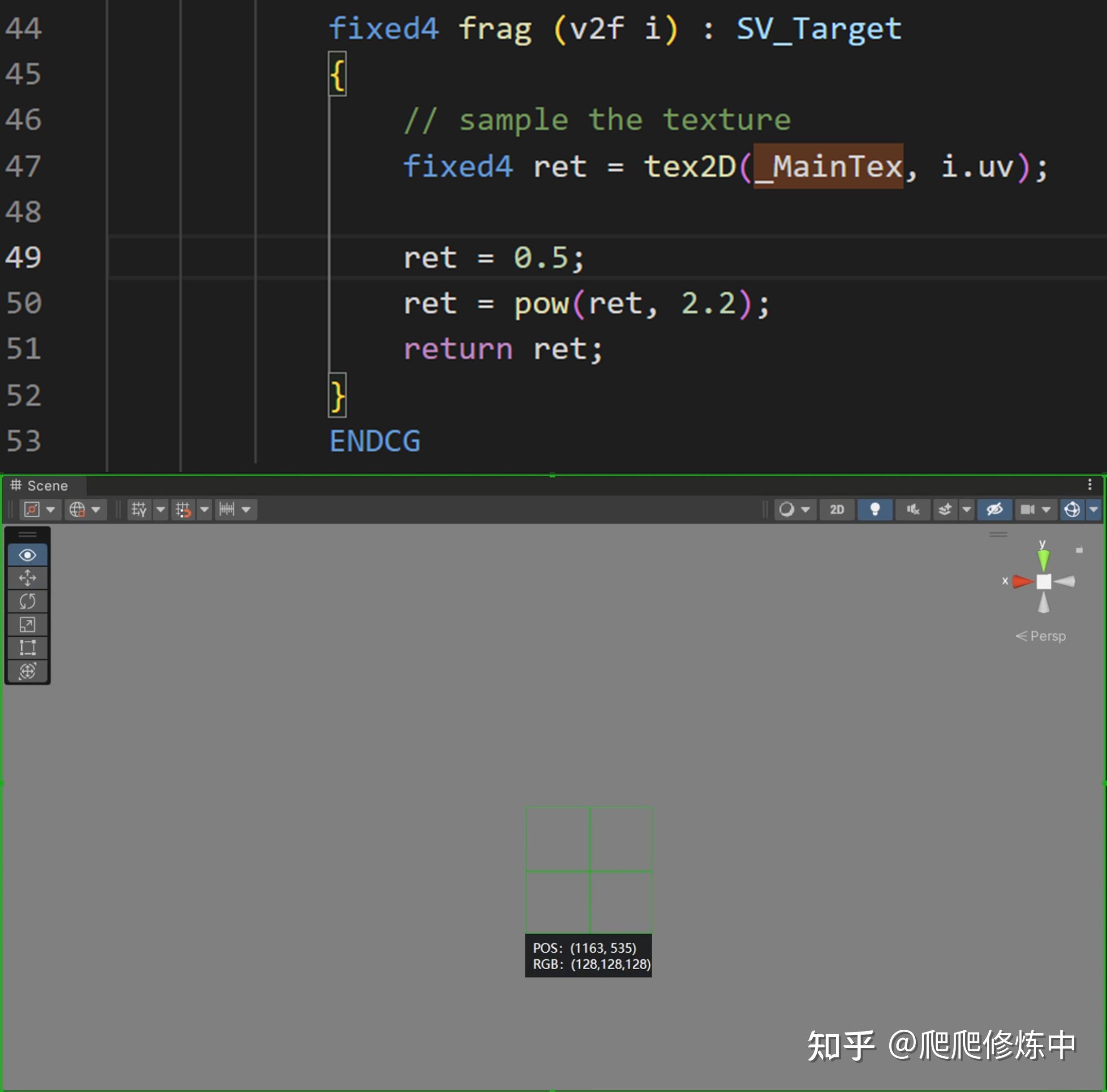1107x1092 pixels.
Task: Click line number 49 in the gutter
Action: click(x=23, y=257)
